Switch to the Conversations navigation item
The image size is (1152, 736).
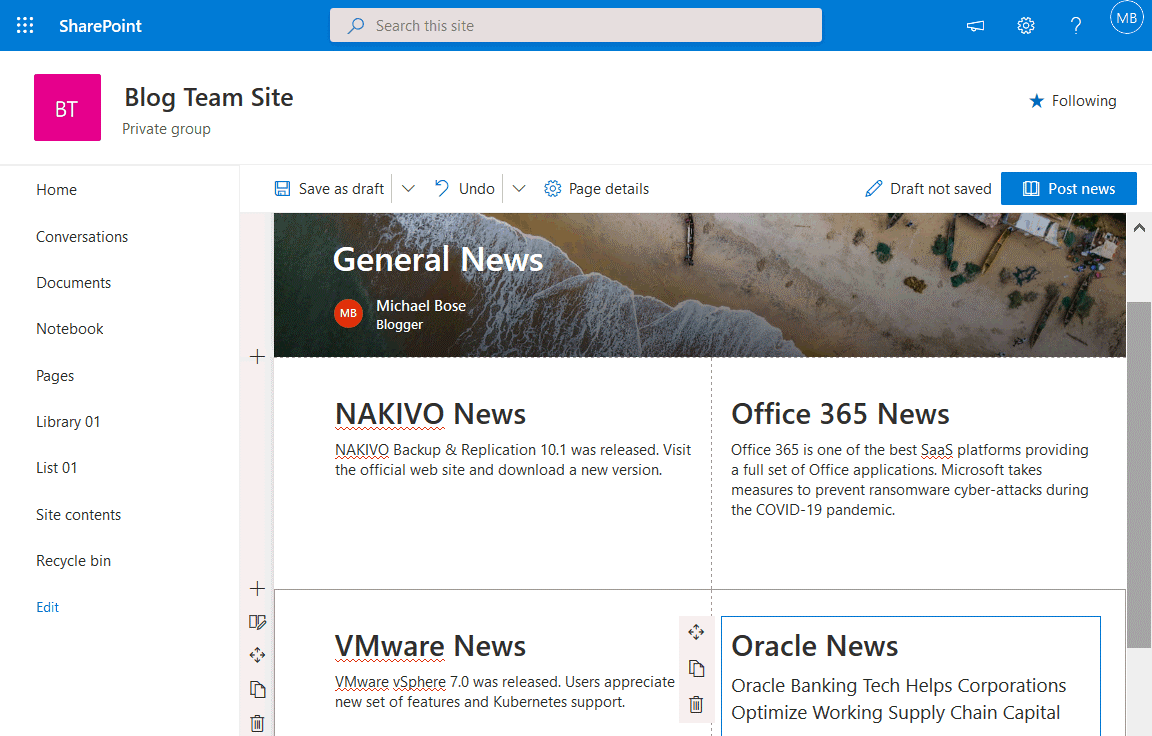[82, 236]
